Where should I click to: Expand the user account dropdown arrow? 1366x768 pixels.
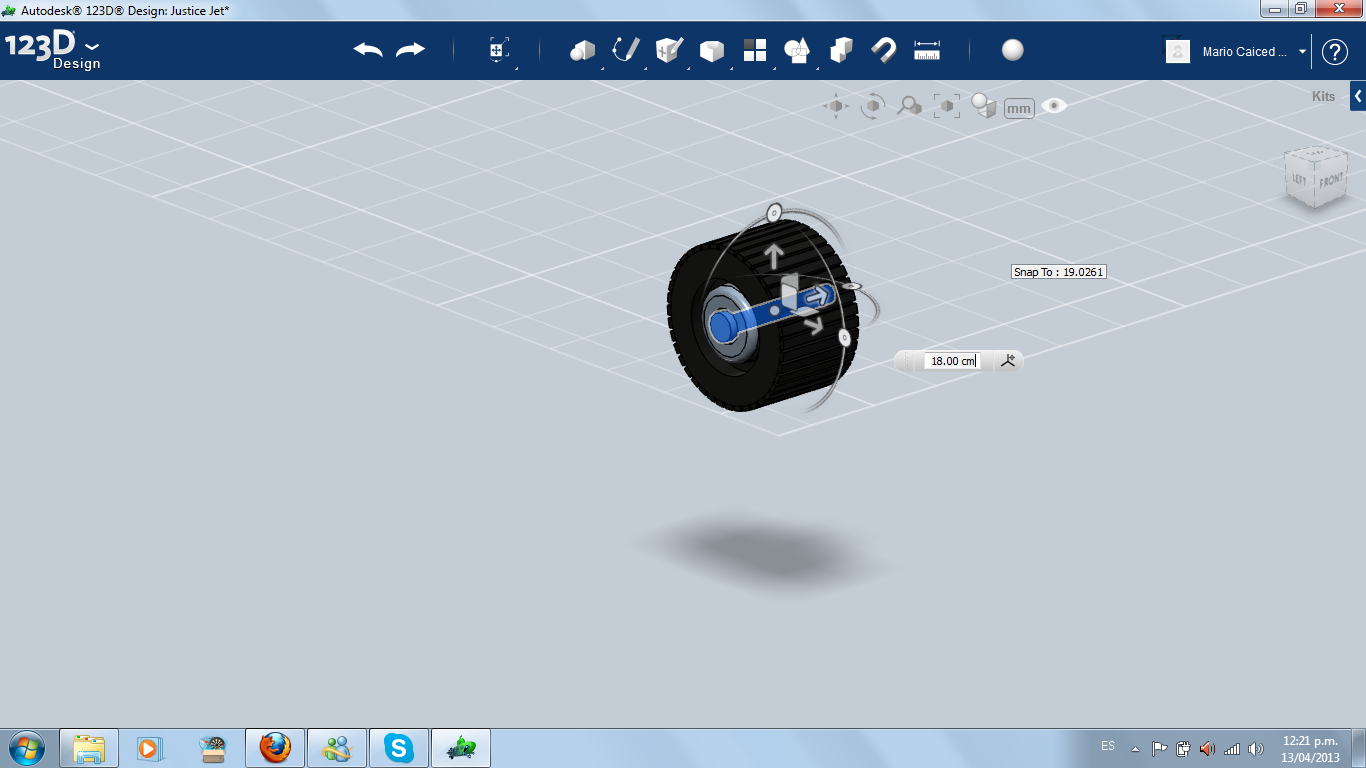(x=1302, y=52)
